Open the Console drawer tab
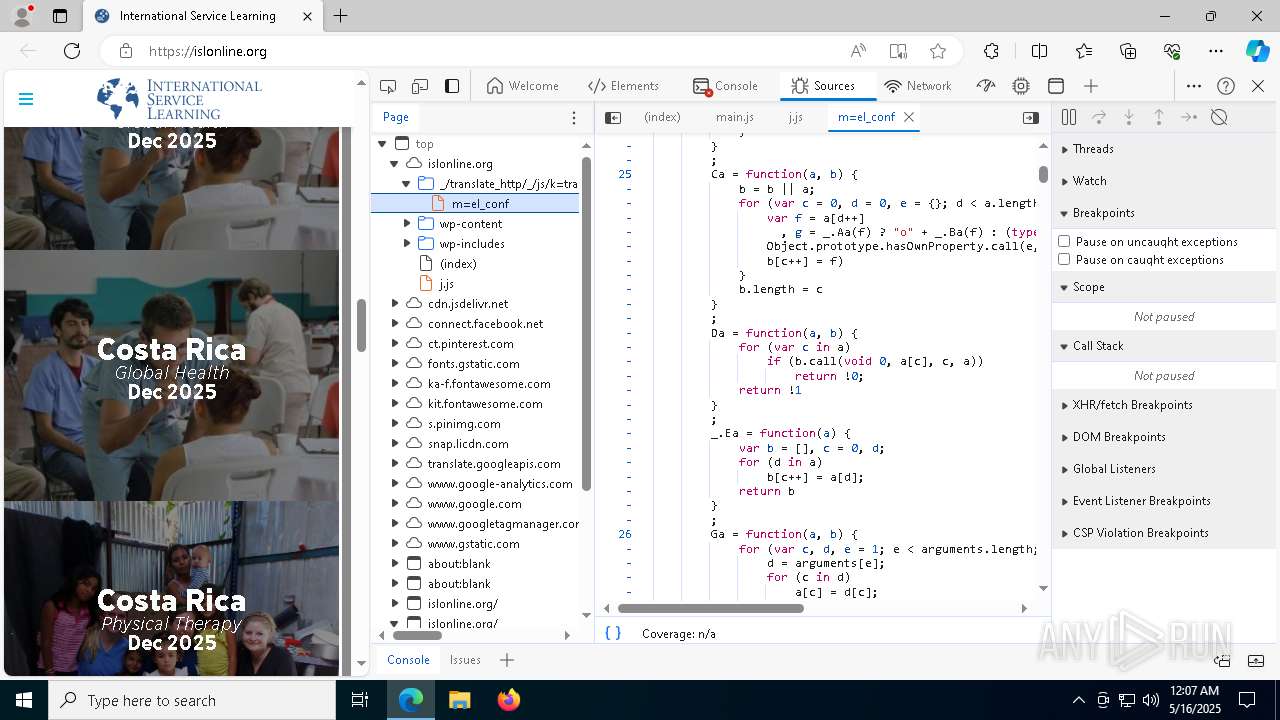The width and height of the screenshot is (1280, 720). click(x=408, y=660)
